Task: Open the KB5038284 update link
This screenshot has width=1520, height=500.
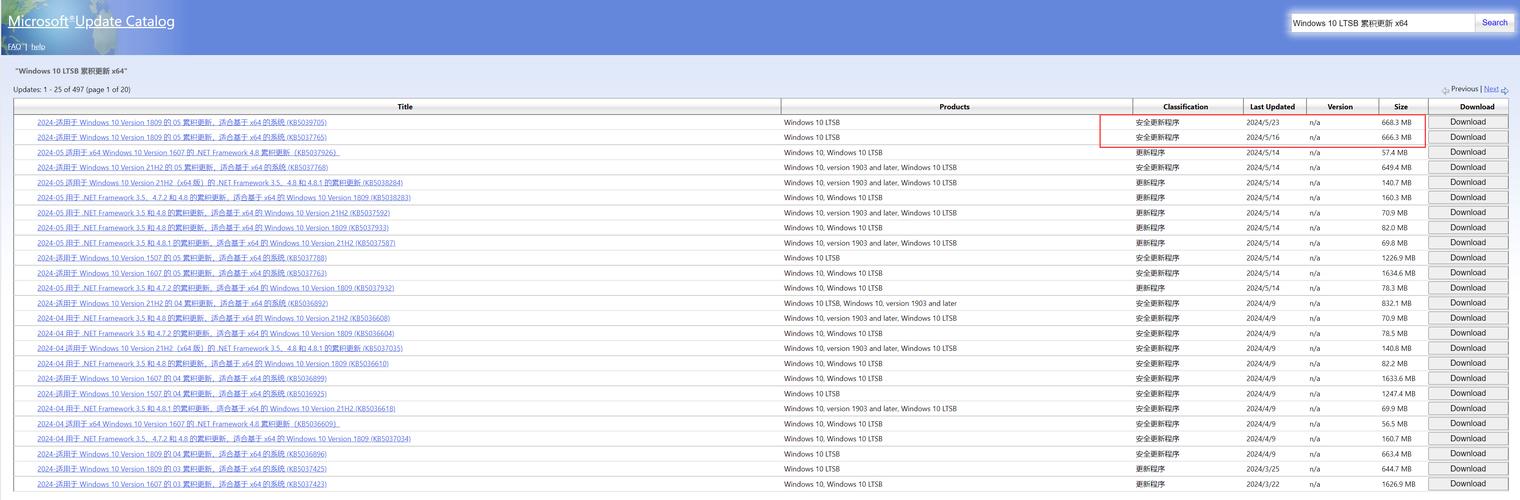Action: tap(220, 182)
